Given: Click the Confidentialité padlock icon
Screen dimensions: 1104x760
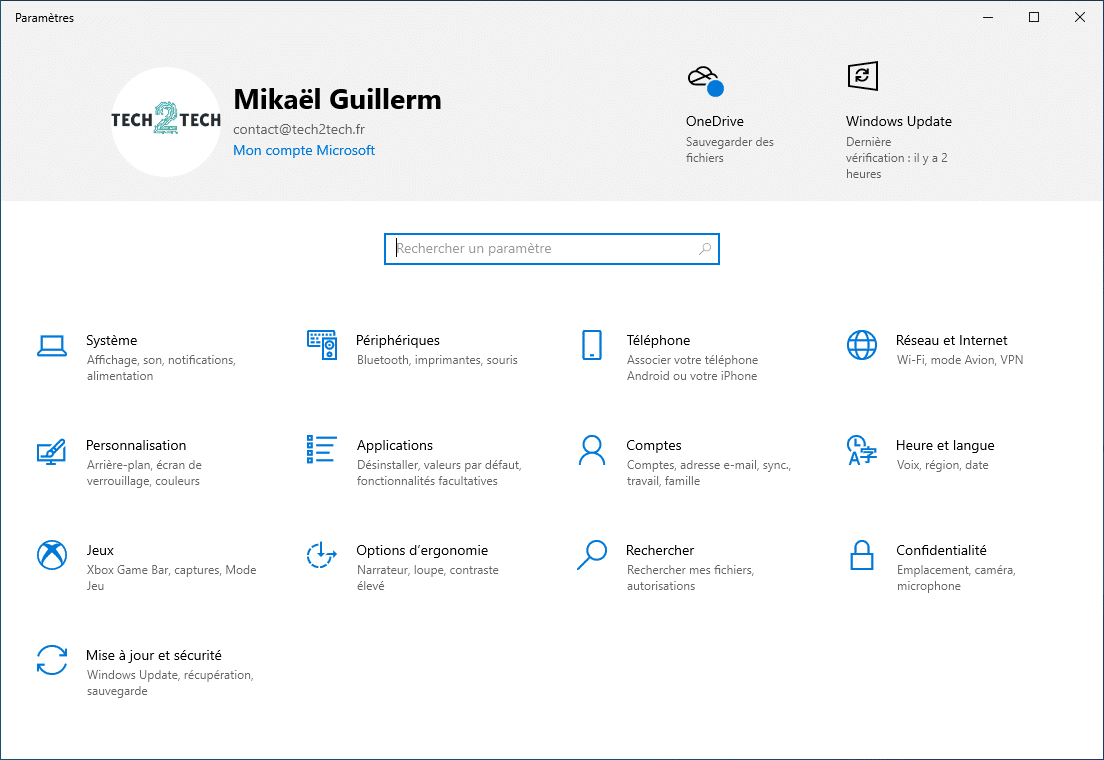Looking at the screenshot, I should tap(862, 555).
